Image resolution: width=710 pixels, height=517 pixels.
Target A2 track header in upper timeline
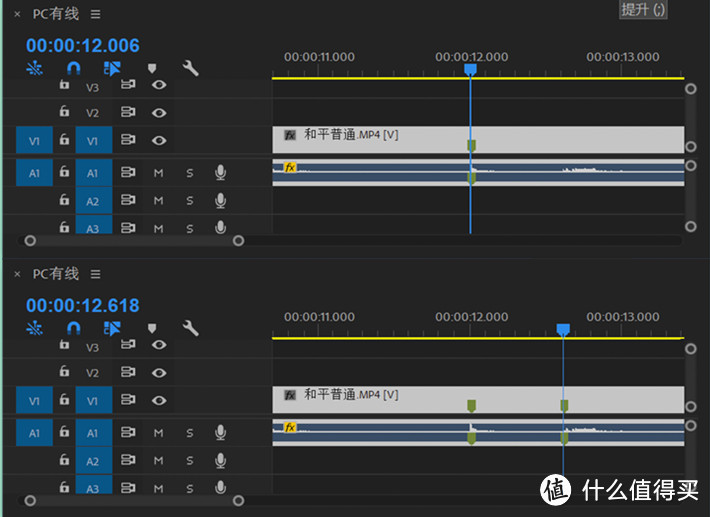point(94,201)
